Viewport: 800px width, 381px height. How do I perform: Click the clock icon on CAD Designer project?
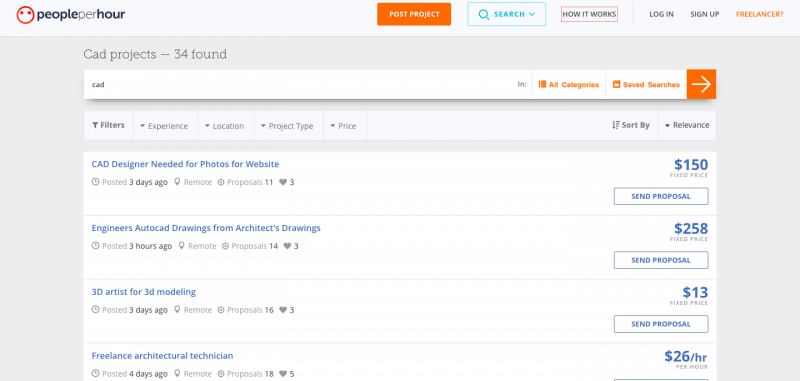pyautogui.click(x=95, y=182)
